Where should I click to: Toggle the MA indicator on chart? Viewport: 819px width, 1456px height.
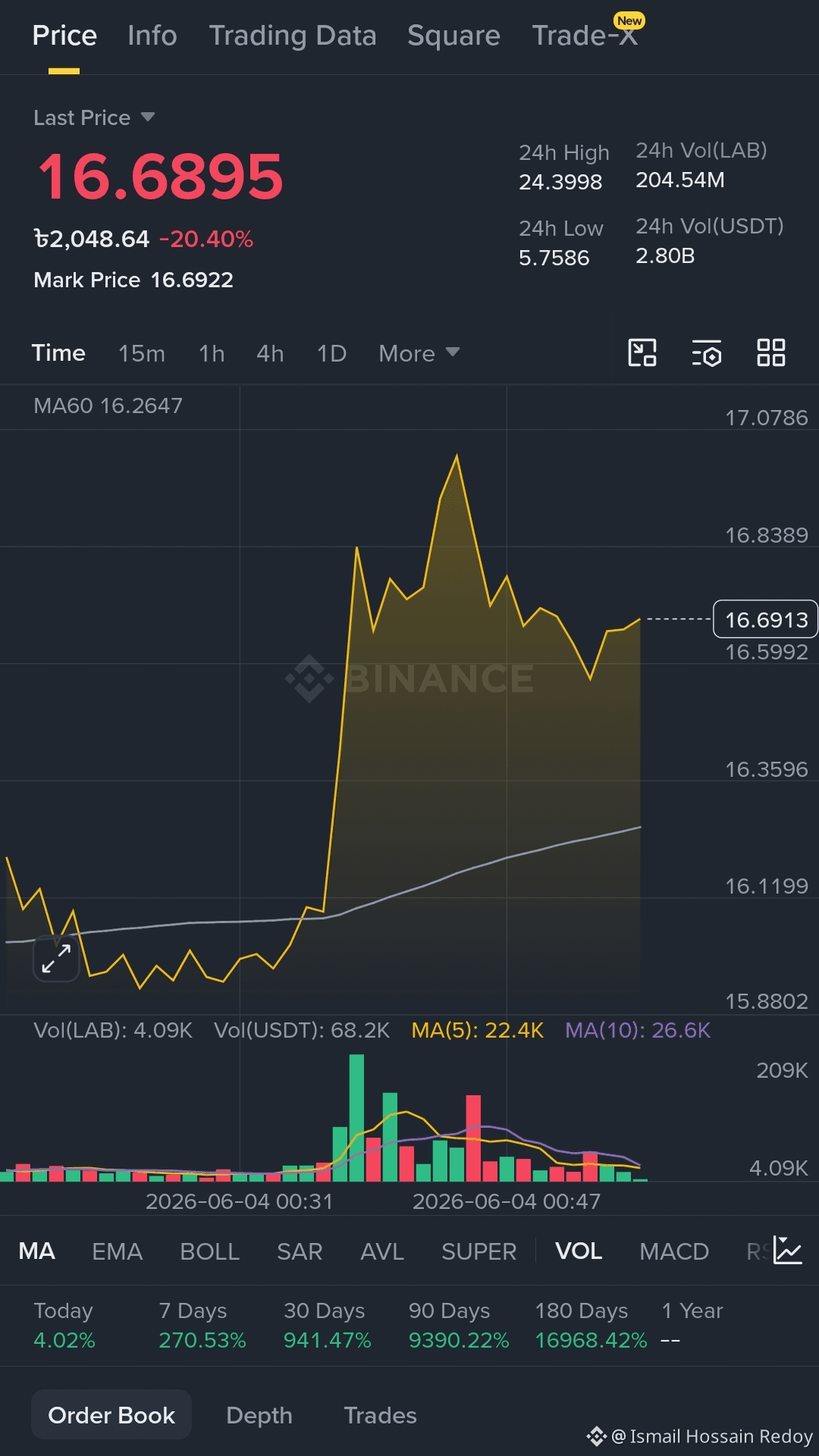[37, 1251]
